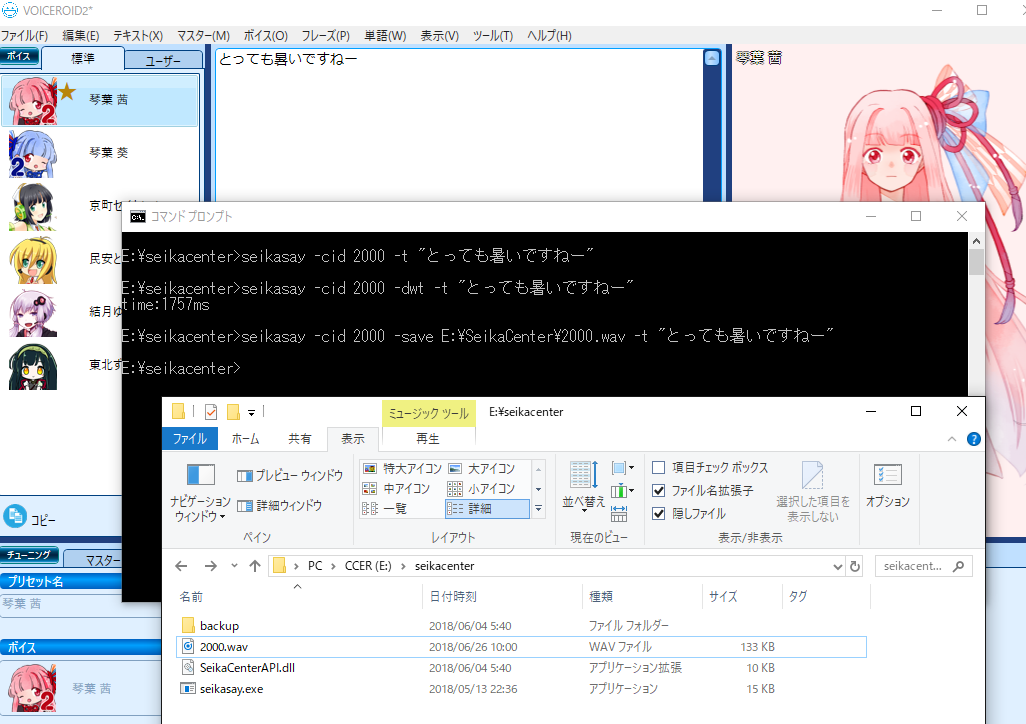Click the Copy (コピー) icon in VOICEROID2
Screen dimensions: 1026x724
pyautogui.click(x=15, y=516)
